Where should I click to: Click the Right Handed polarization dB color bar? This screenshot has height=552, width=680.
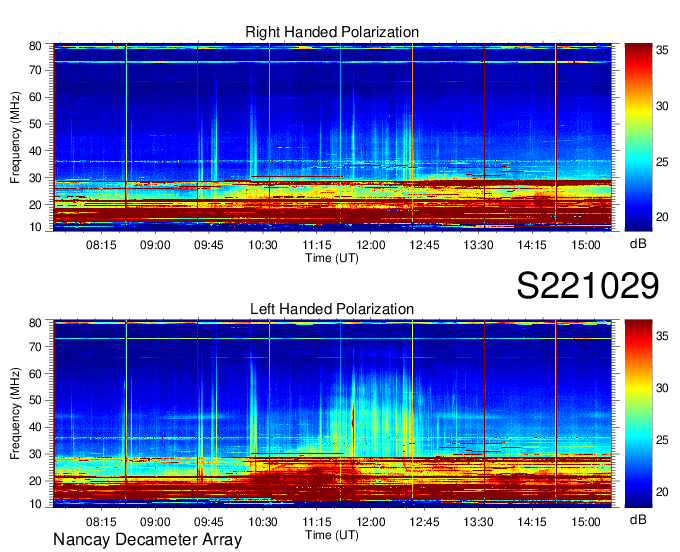point(638,137)
